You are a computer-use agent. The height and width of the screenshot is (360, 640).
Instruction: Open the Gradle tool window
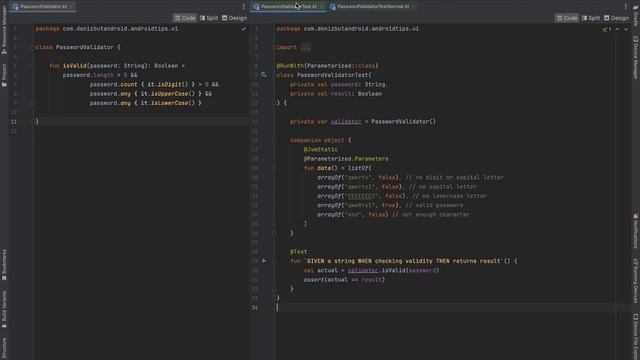coord(636,15)
